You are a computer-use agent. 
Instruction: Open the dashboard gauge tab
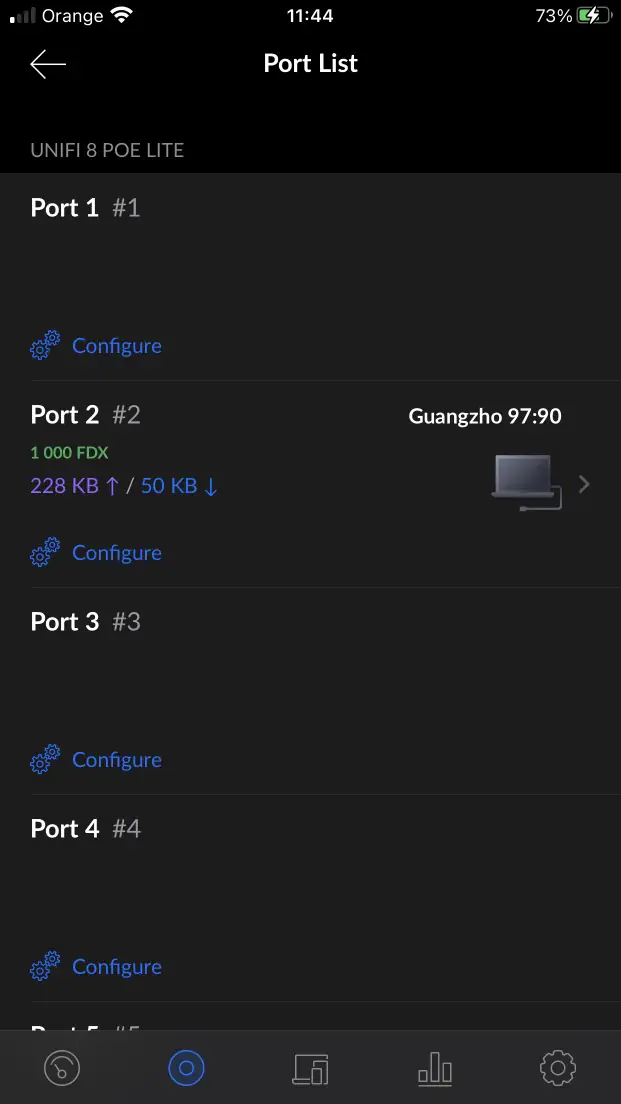[62, 1068]
